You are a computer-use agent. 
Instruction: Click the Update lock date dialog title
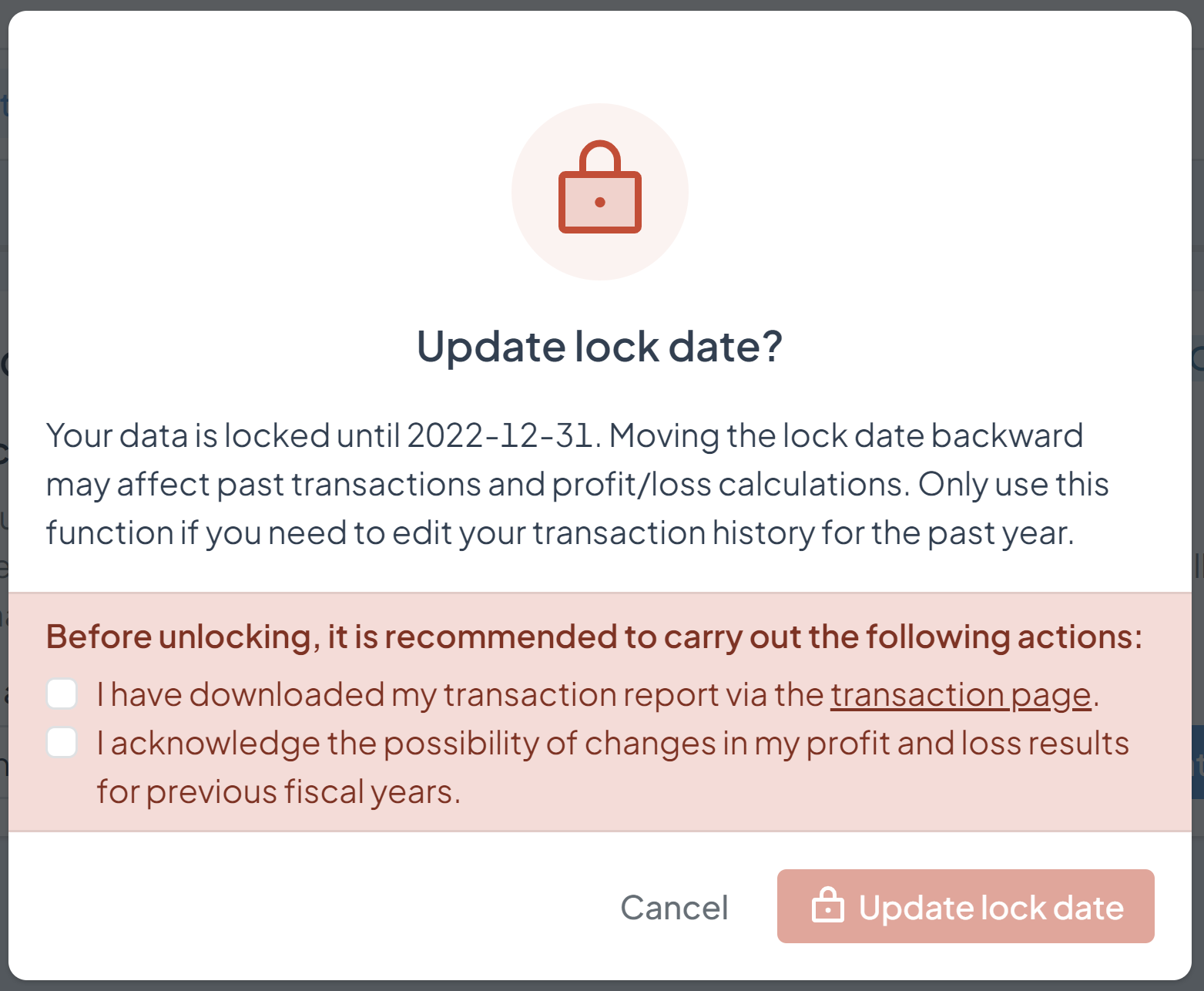coord(598,346)
